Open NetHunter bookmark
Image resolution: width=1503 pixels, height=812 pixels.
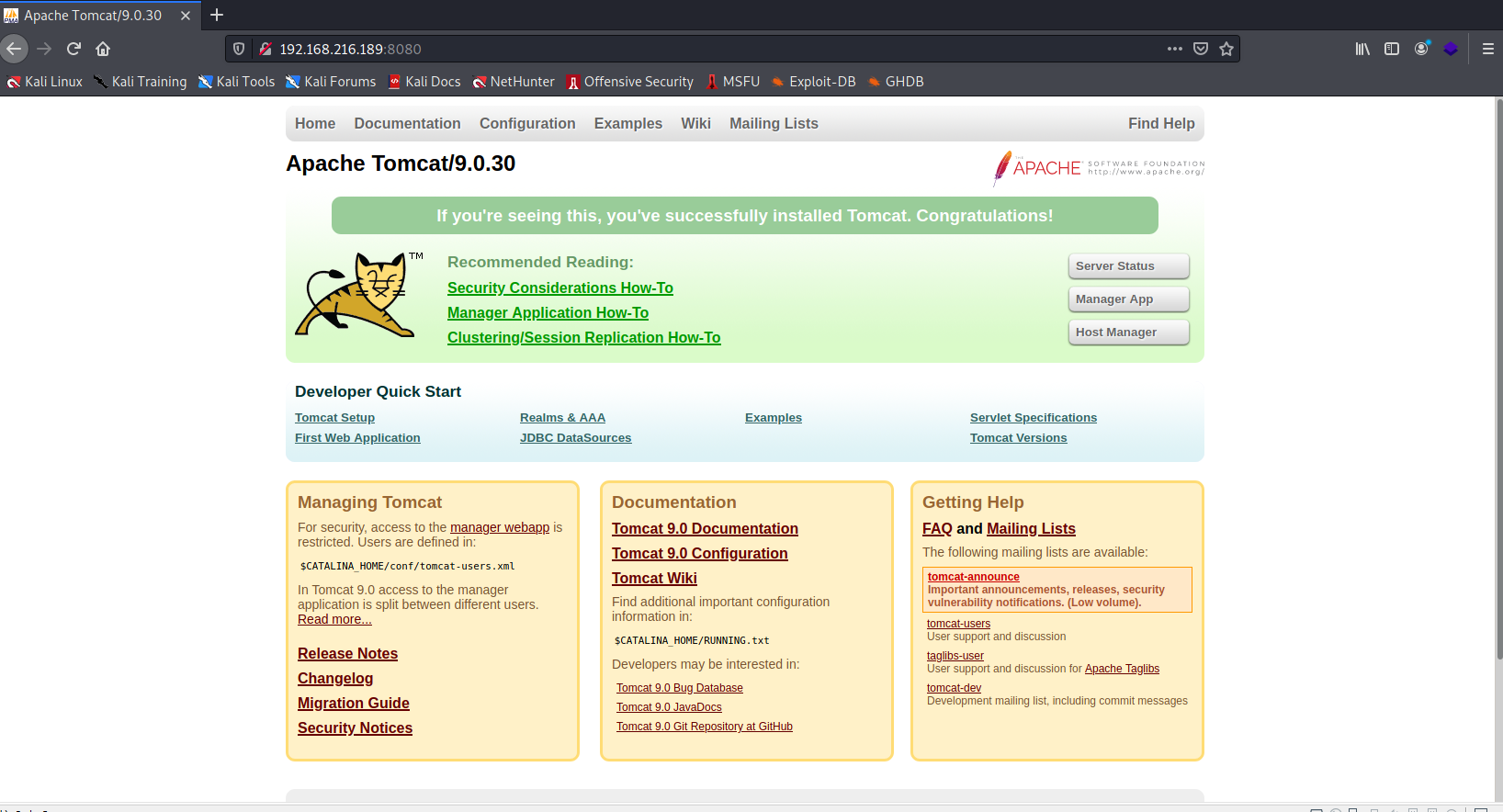(514, 82)
